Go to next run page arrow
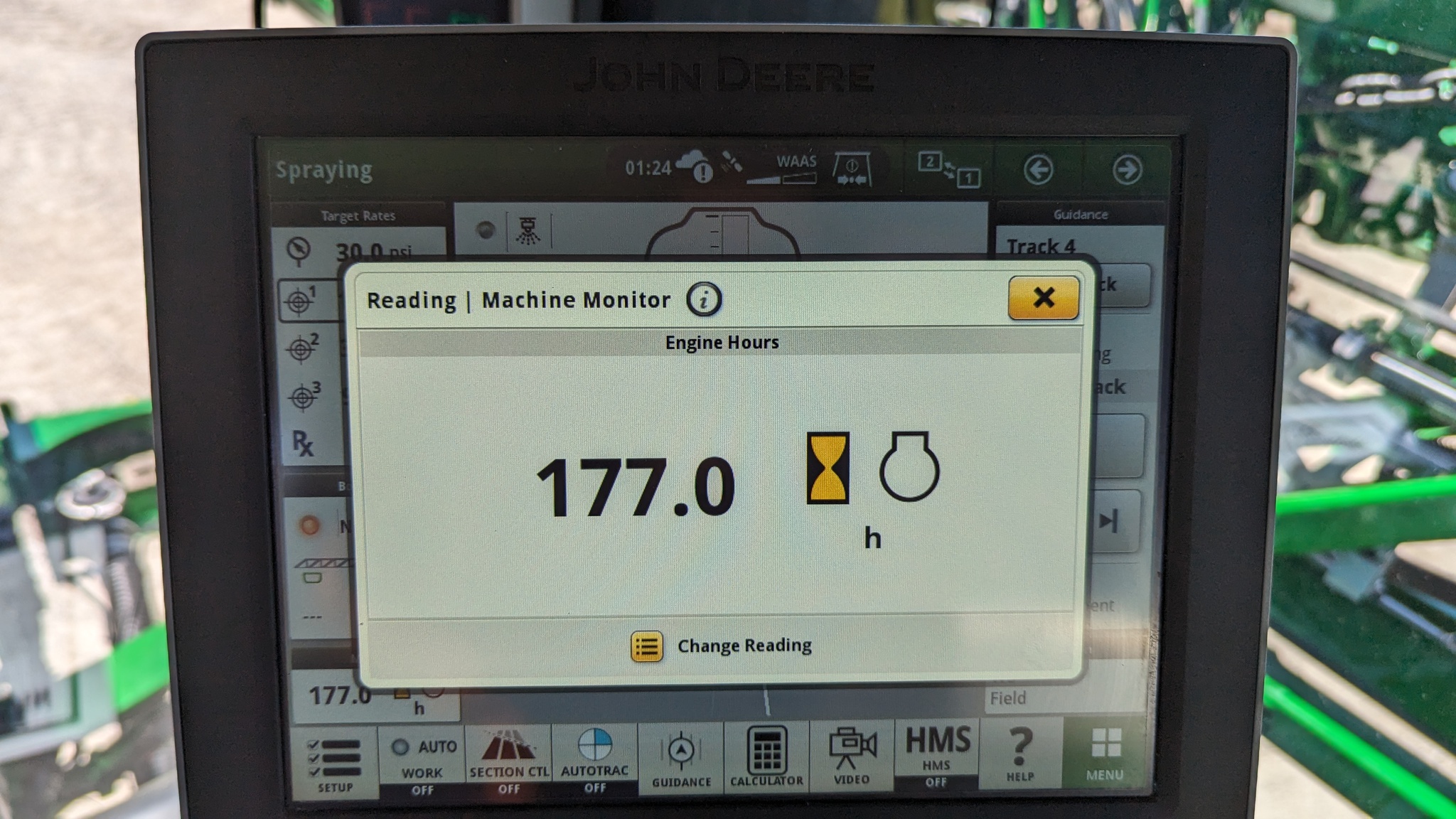 click(x=1127, y=170)
